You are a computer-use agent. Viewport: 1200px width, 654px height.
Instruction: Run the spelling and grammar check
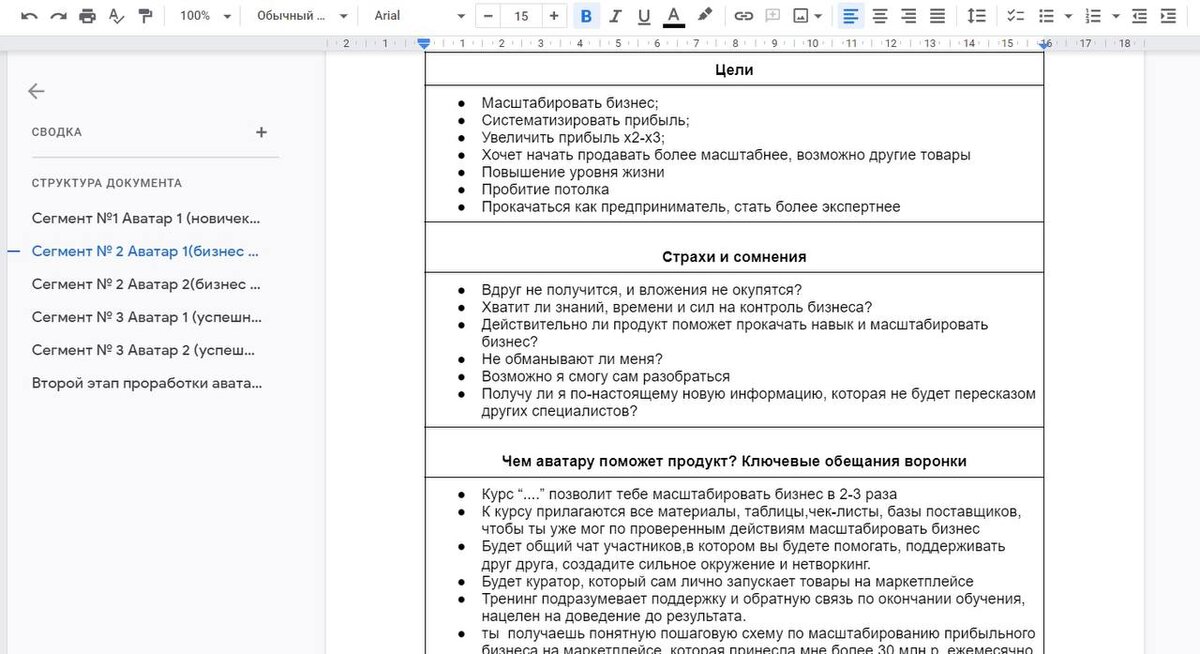pos(117,15)
